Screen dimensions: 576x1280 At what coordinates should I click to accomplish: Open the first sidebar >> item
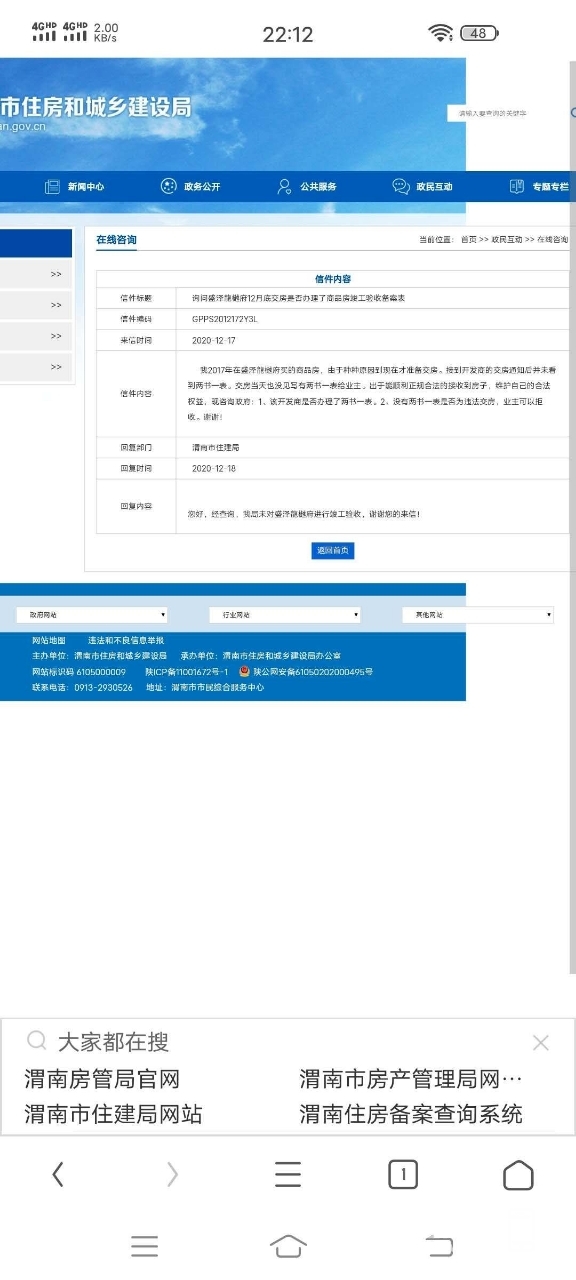[36, 274]
